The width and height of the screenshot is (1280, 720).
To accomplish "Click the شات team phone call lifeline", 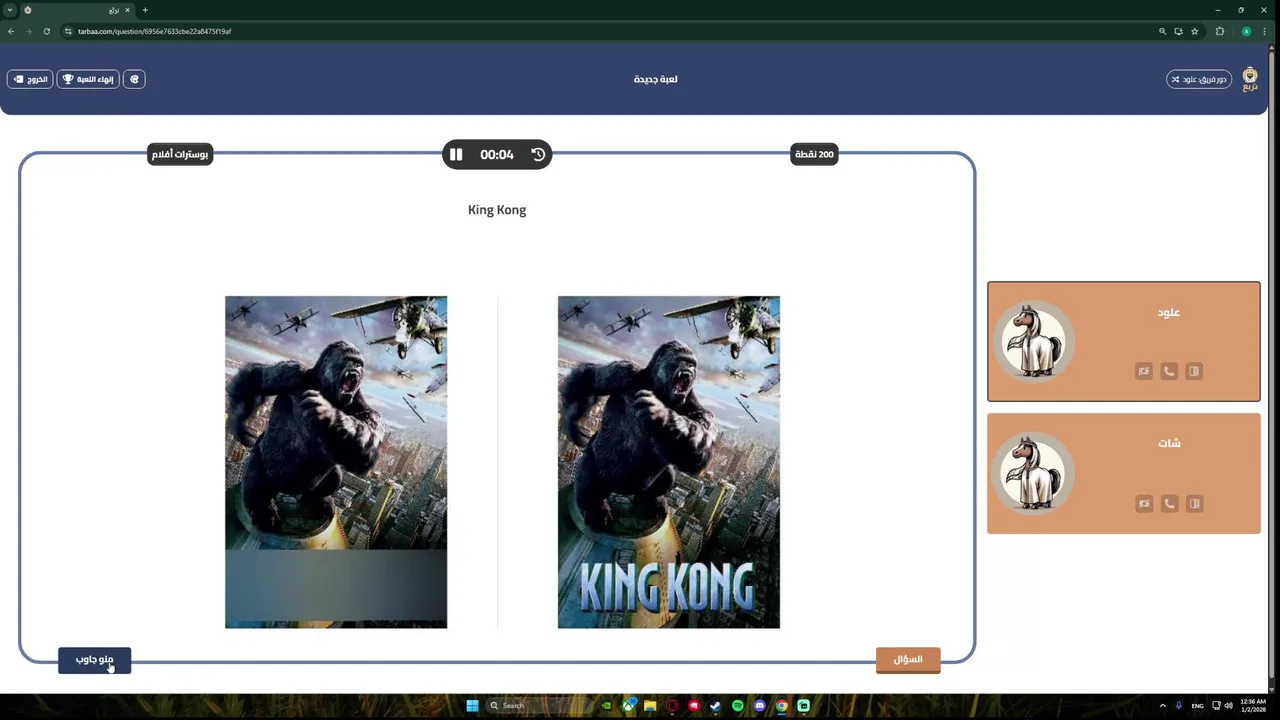I will pyautogui.click(x=1169, y=504).
